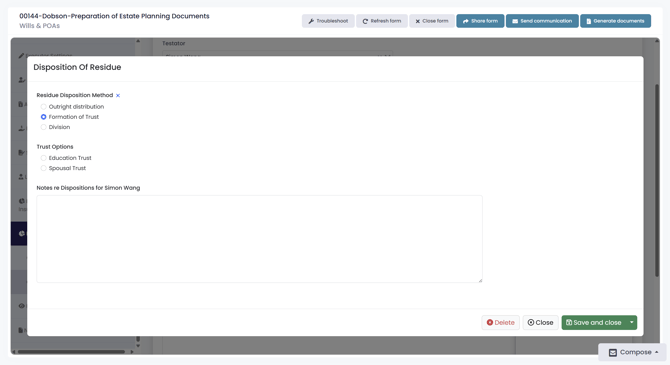This screenshot has width=670, height=365.
Task: Click the Close form button
Action: [x=432, y=21]
